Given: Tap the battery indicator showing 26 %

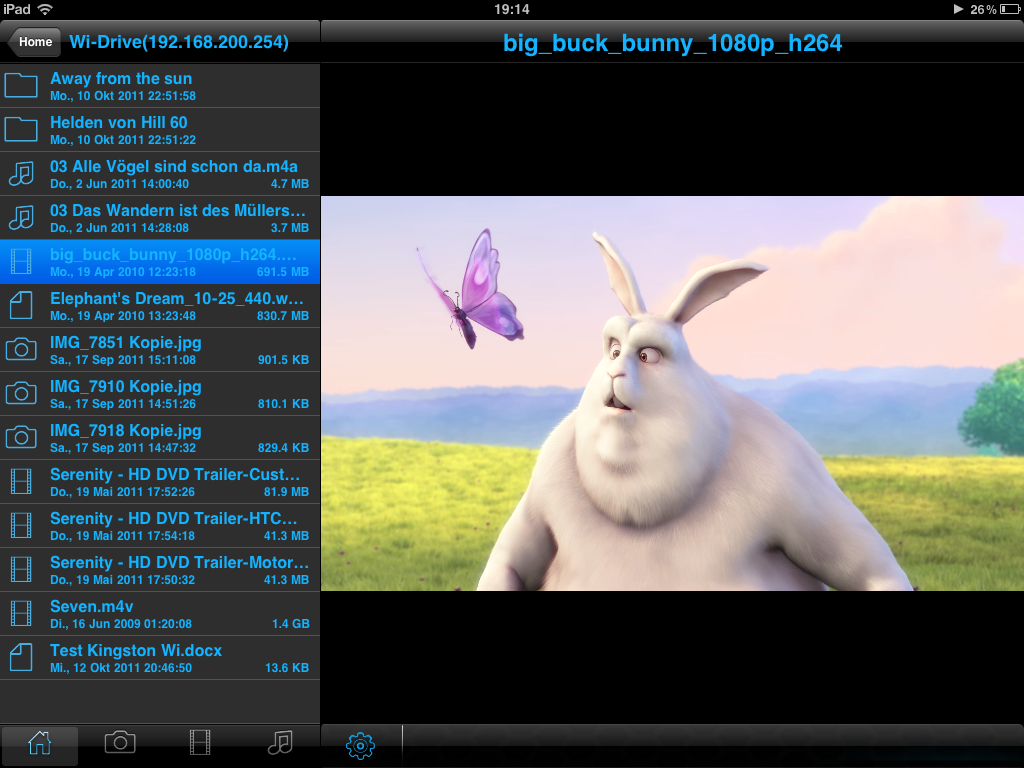Looking at the screenshot, I should [995, 9].
